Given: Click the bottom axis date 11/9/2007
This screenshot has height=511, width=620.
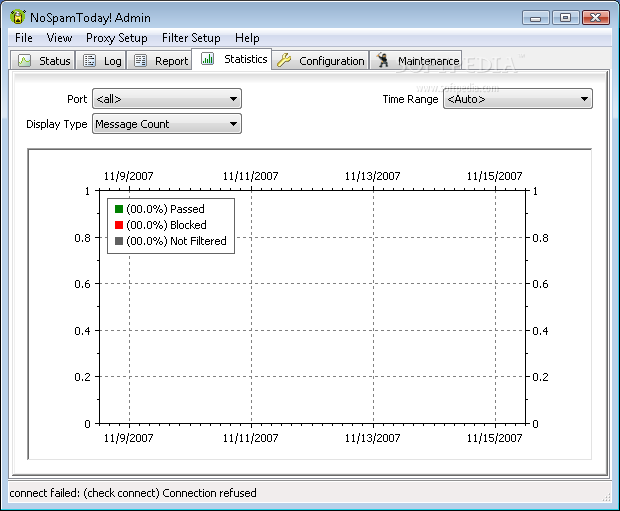Looking at the screenshot, I should 129,438.
